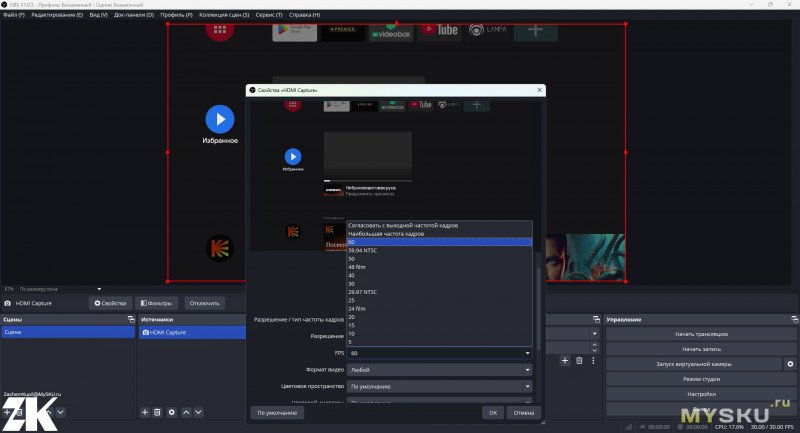Image resolution: width=800 pixels, height=433 pixels.
Task: Close the HDMI Capture properties dialog
Action: (539, 90)
